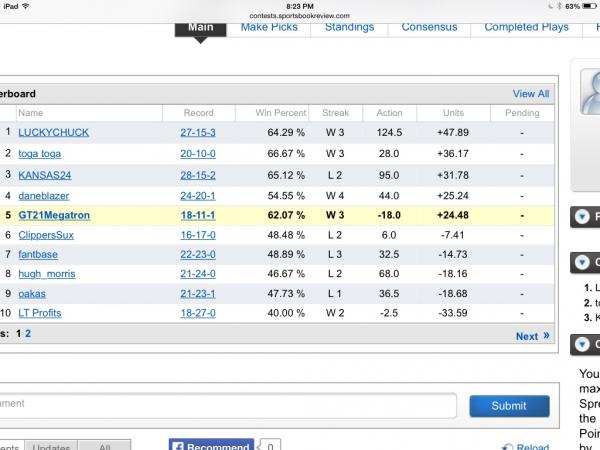Go to the Completed Plays tab
Screen dimensions: 600x450
(x=526, y=27)
